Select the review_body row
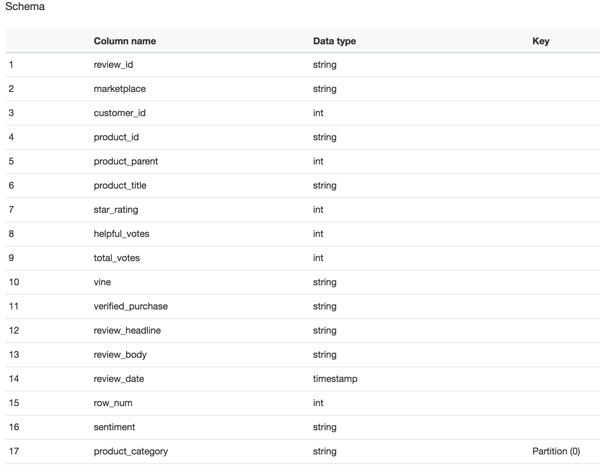The image size is (600, 465). [x=302, y=354]
